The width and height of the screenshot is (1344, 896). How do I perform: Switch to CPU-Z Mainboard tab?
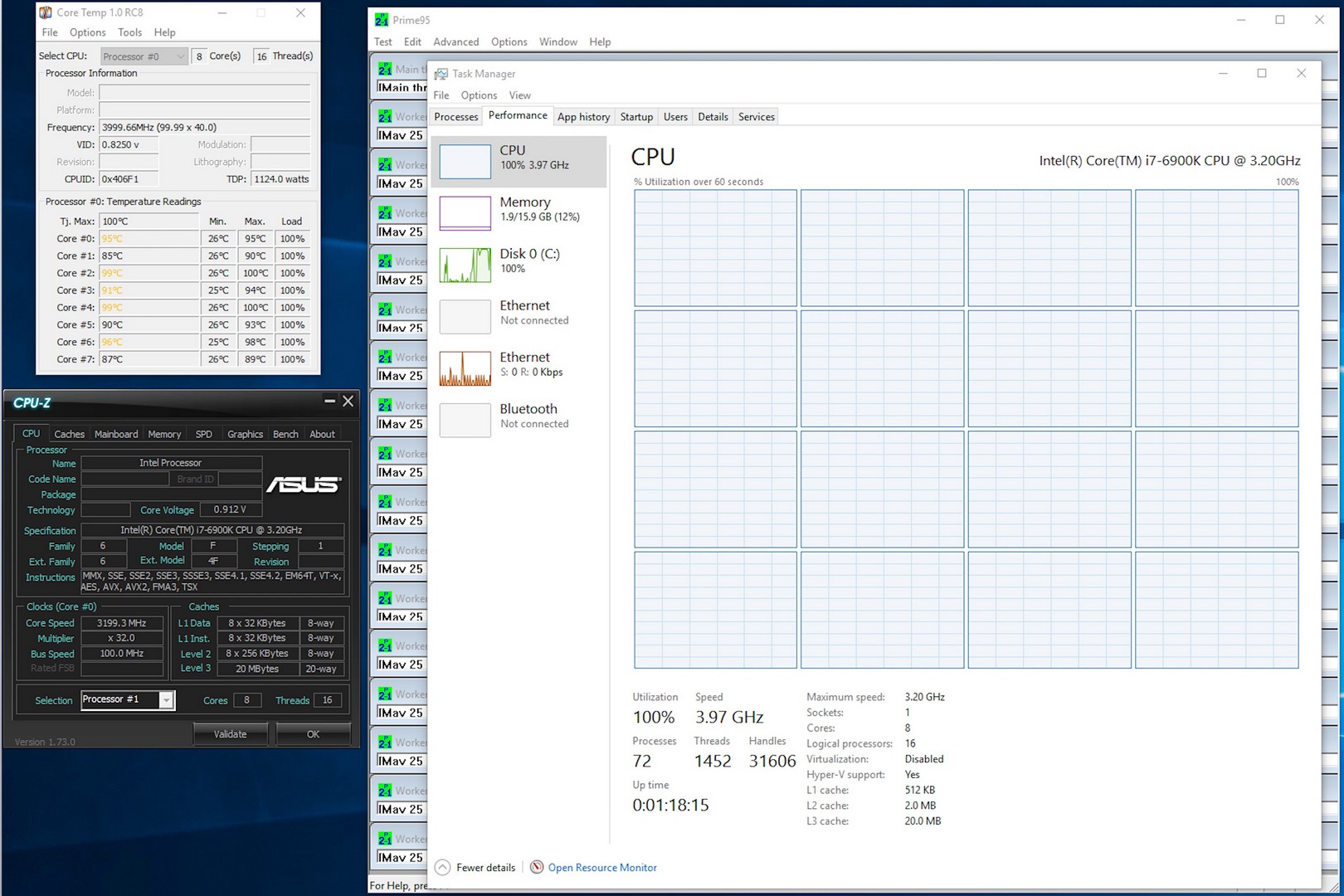(x=116, y=434)
